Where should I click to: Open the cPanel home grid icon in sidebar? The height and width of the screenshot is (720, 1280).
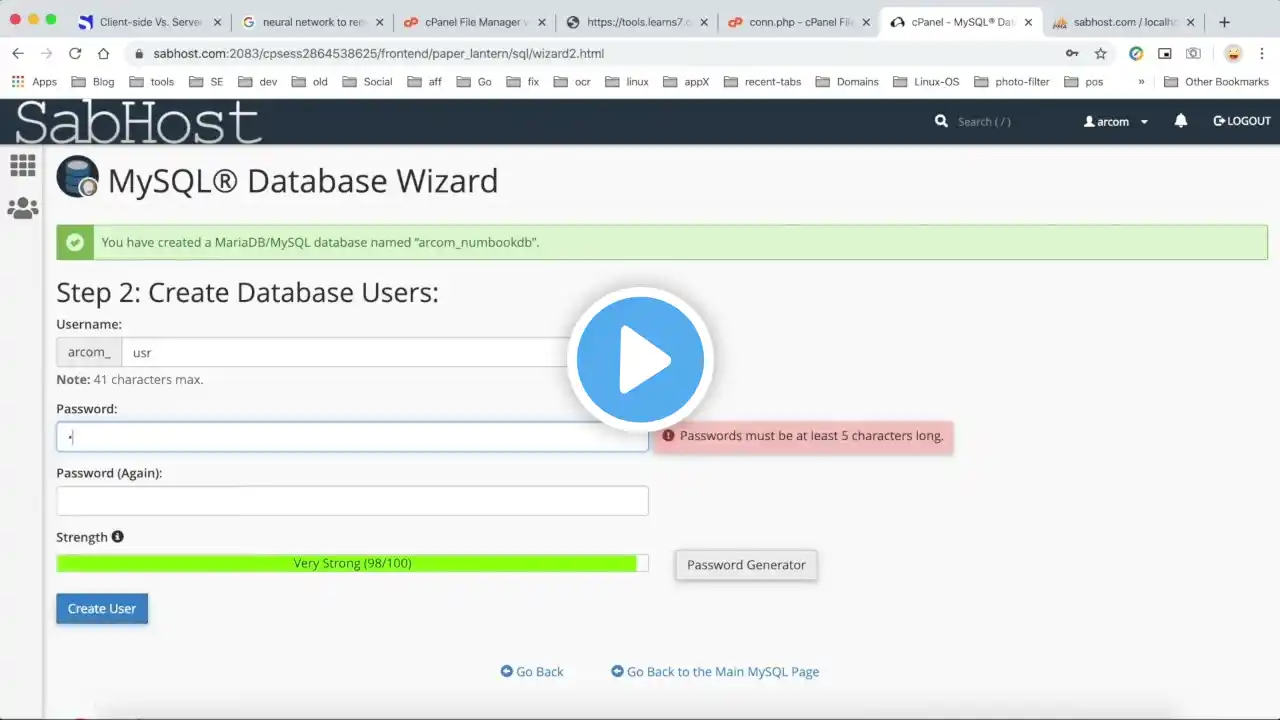(22, 165)
